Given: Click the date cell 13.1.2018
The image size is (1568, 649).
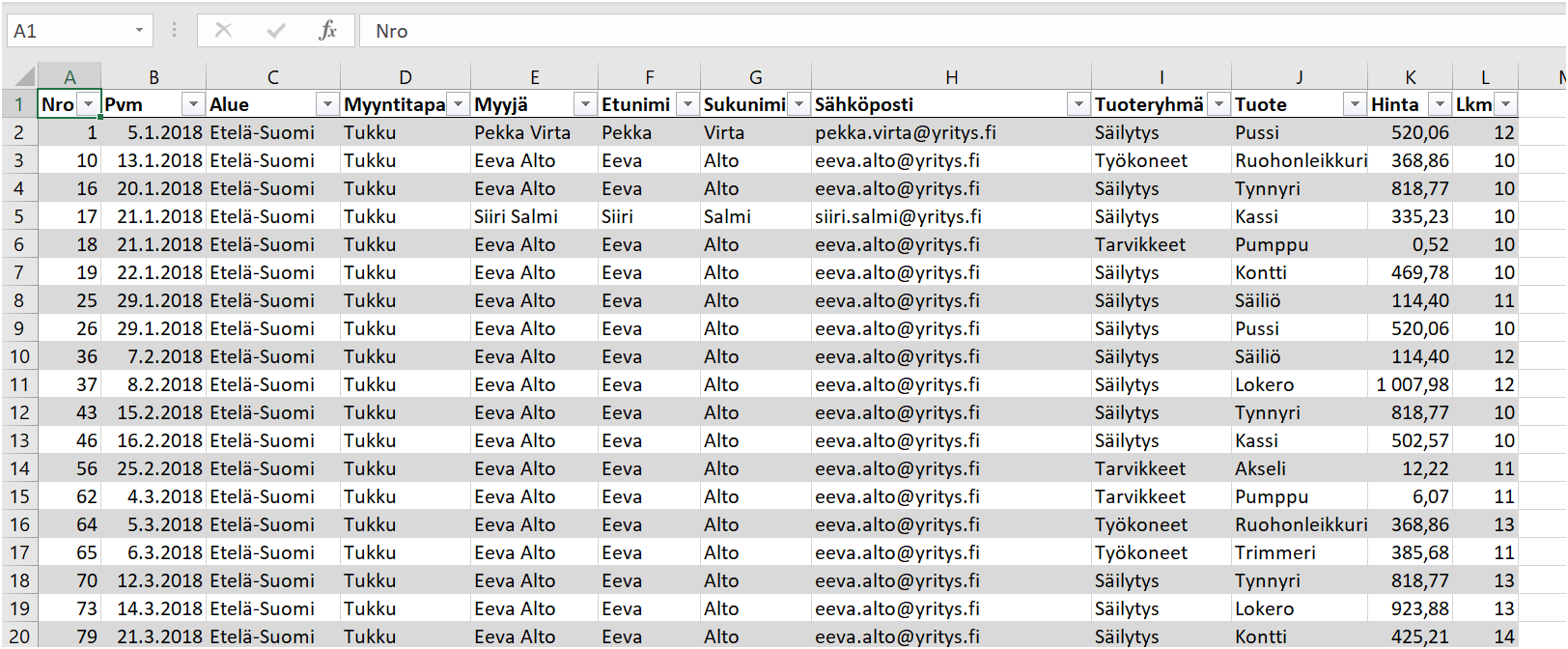Looking at the screenshot, I should point(154,160).
